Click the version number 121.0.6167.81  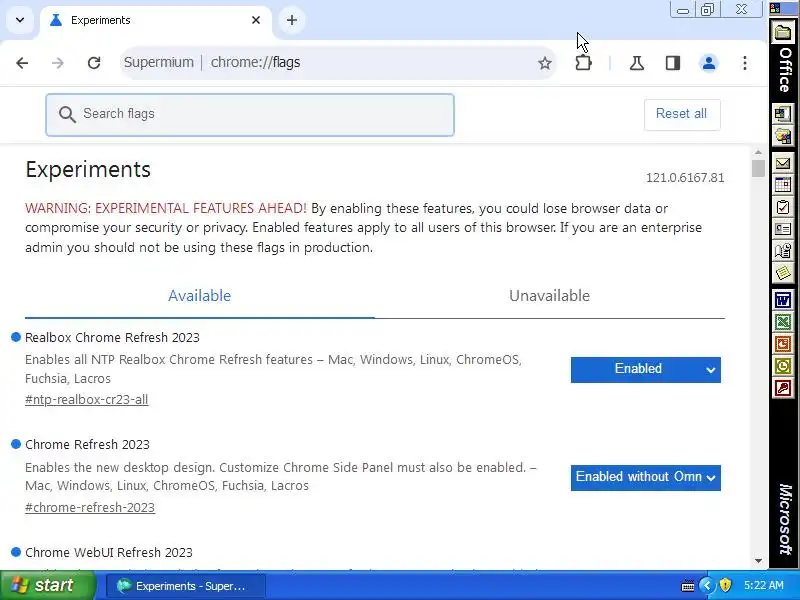(x=685, y=178)
